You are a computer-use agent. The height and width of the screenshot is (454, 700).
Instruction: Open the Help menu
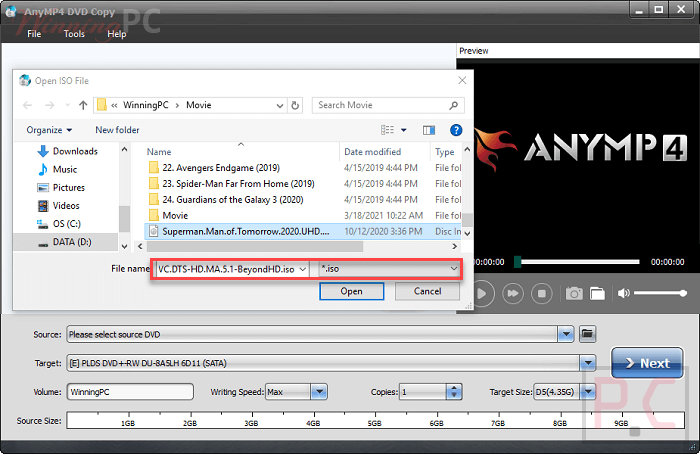point(117,34)
